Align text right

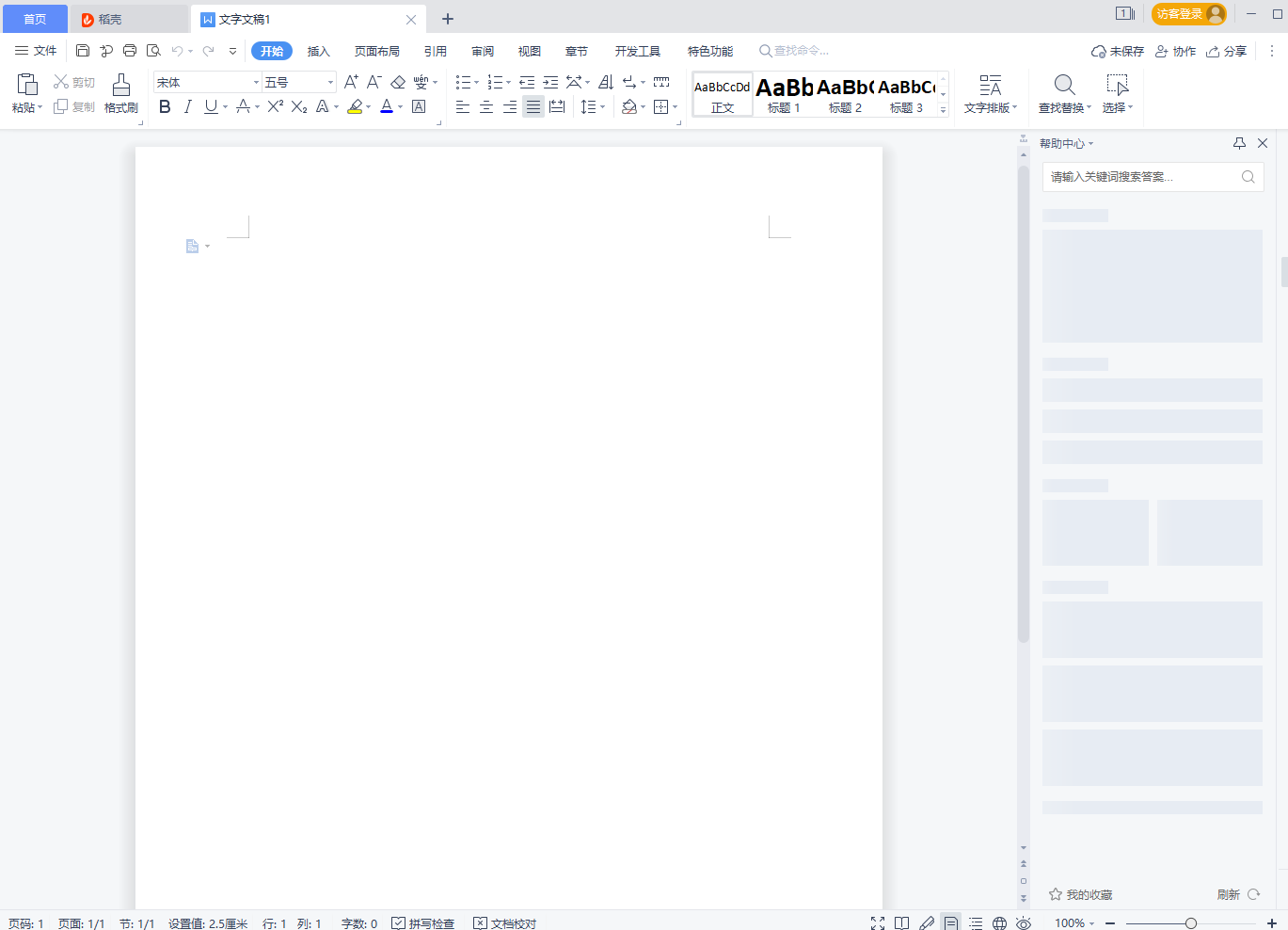tap(510, 106)
